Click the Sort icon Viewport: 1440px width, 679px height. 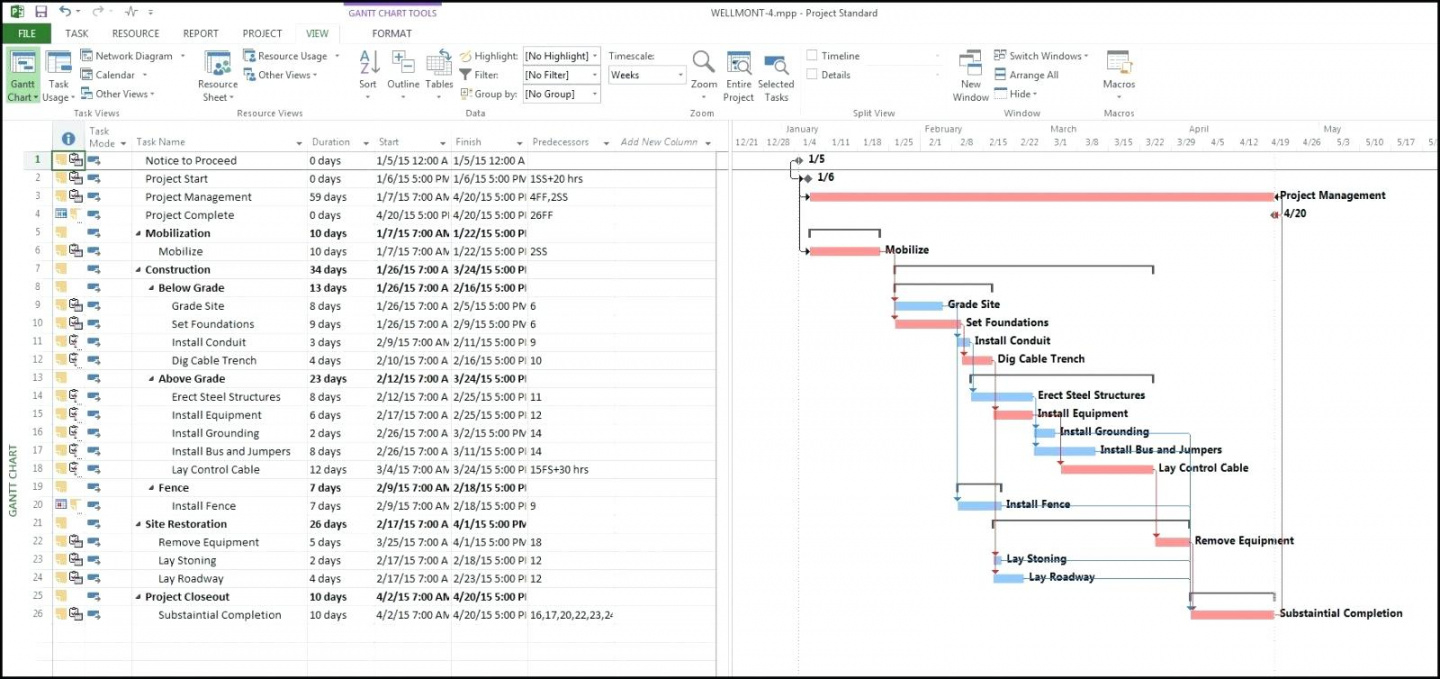pyautogui.click(x=368, y=64)
